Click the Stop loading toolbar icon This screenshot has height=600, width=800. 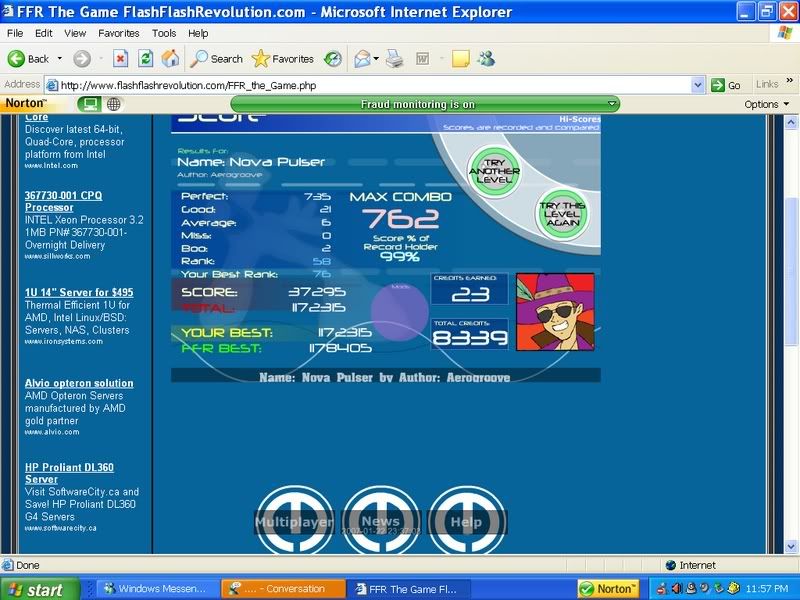120,59
